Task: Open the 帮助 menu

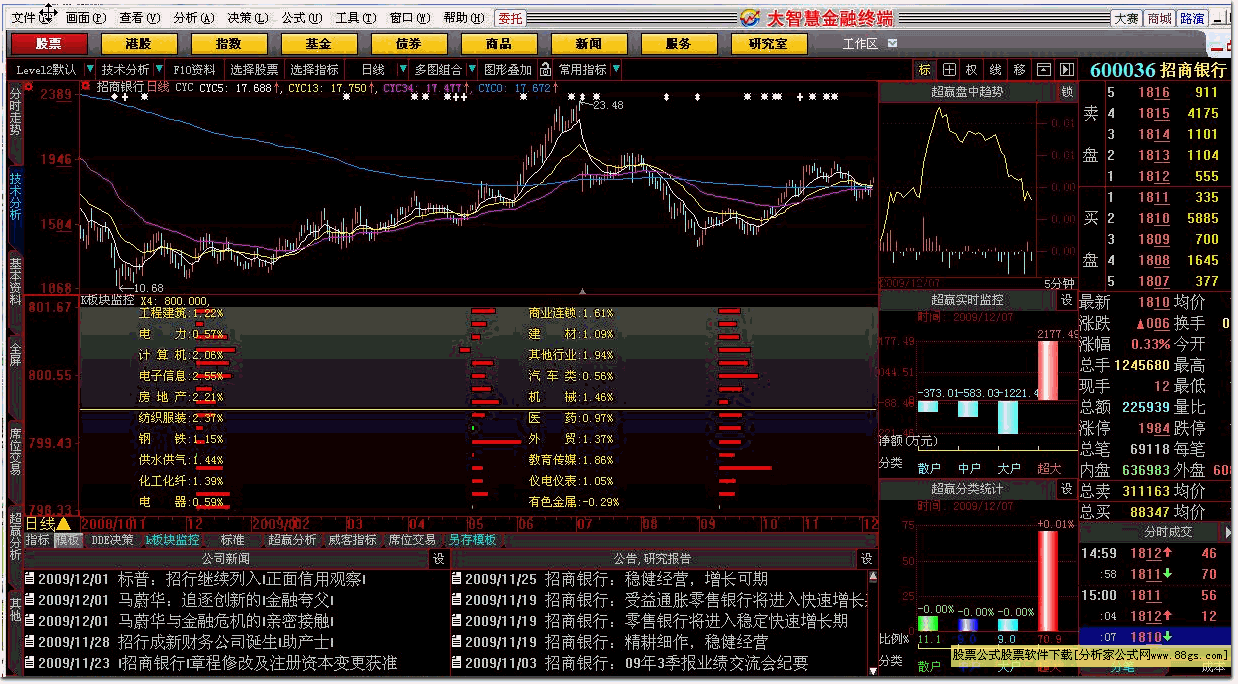Action: pos(463,18)
